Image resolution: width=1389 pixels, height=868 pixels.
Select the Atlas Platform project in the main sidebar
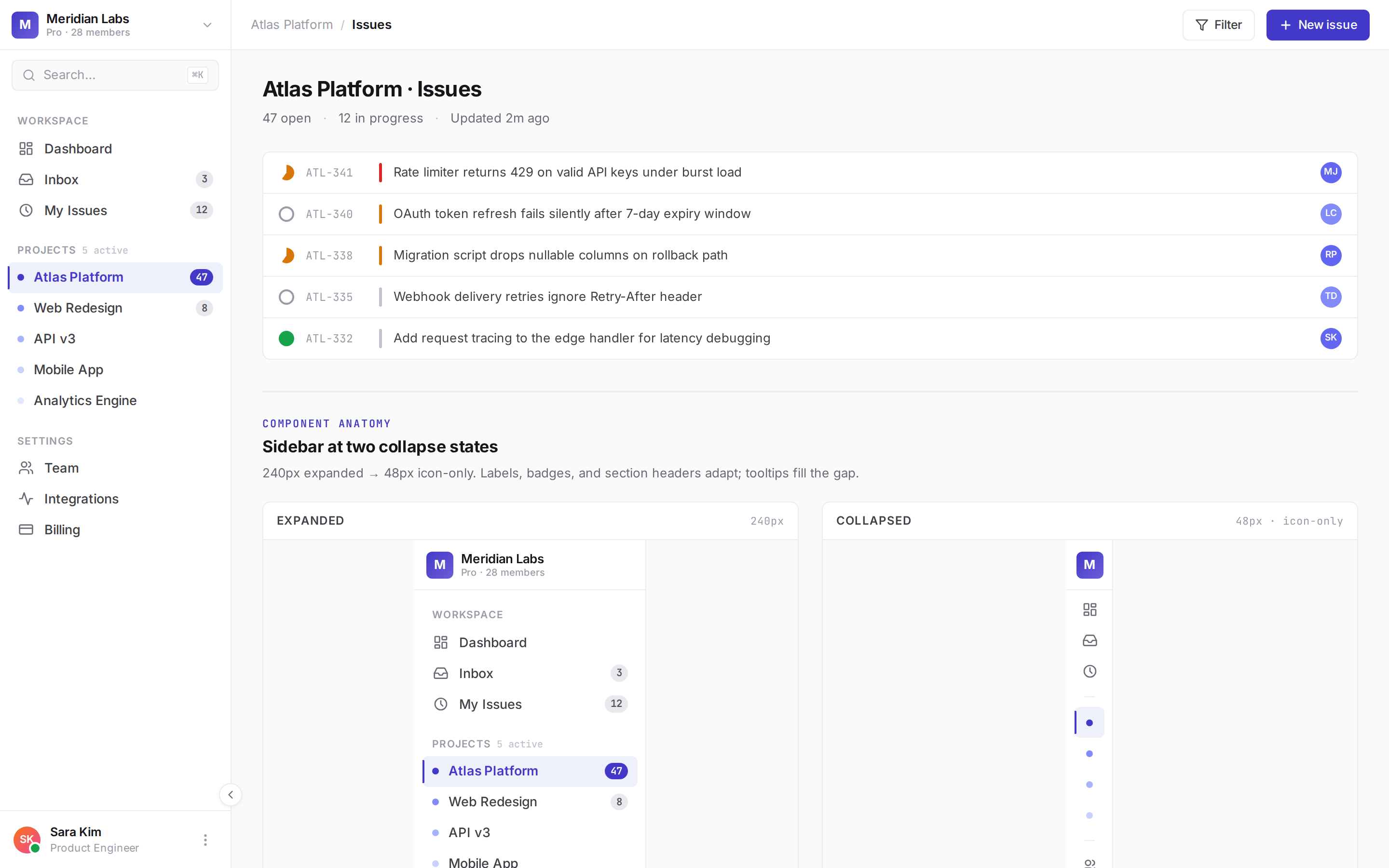(115, 277)
